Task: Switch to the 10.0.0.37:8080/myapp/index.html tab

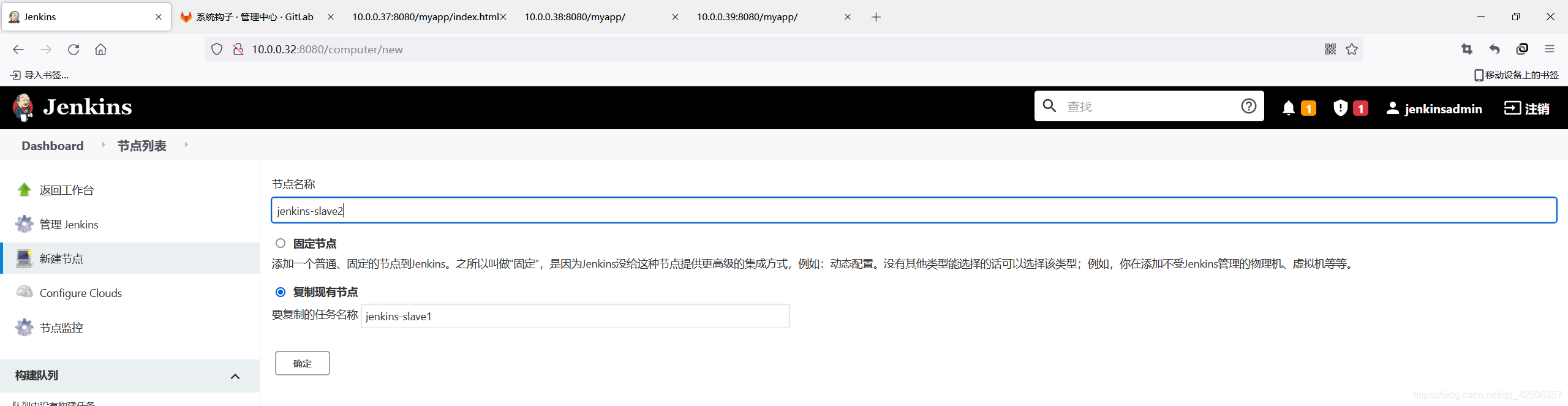Action: (x=426, y=17)
